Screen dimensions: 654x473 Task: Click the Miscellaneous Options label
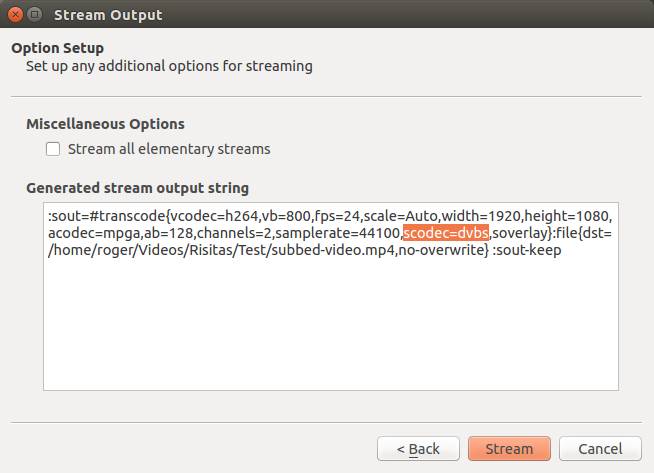(105, 124)
